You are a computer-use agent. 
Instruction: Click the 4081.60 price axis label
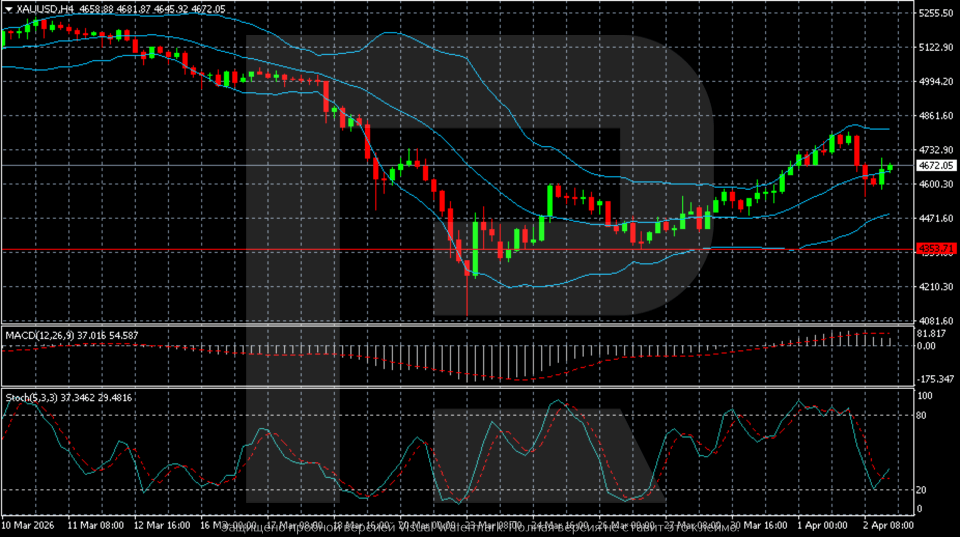pos(935,321)
